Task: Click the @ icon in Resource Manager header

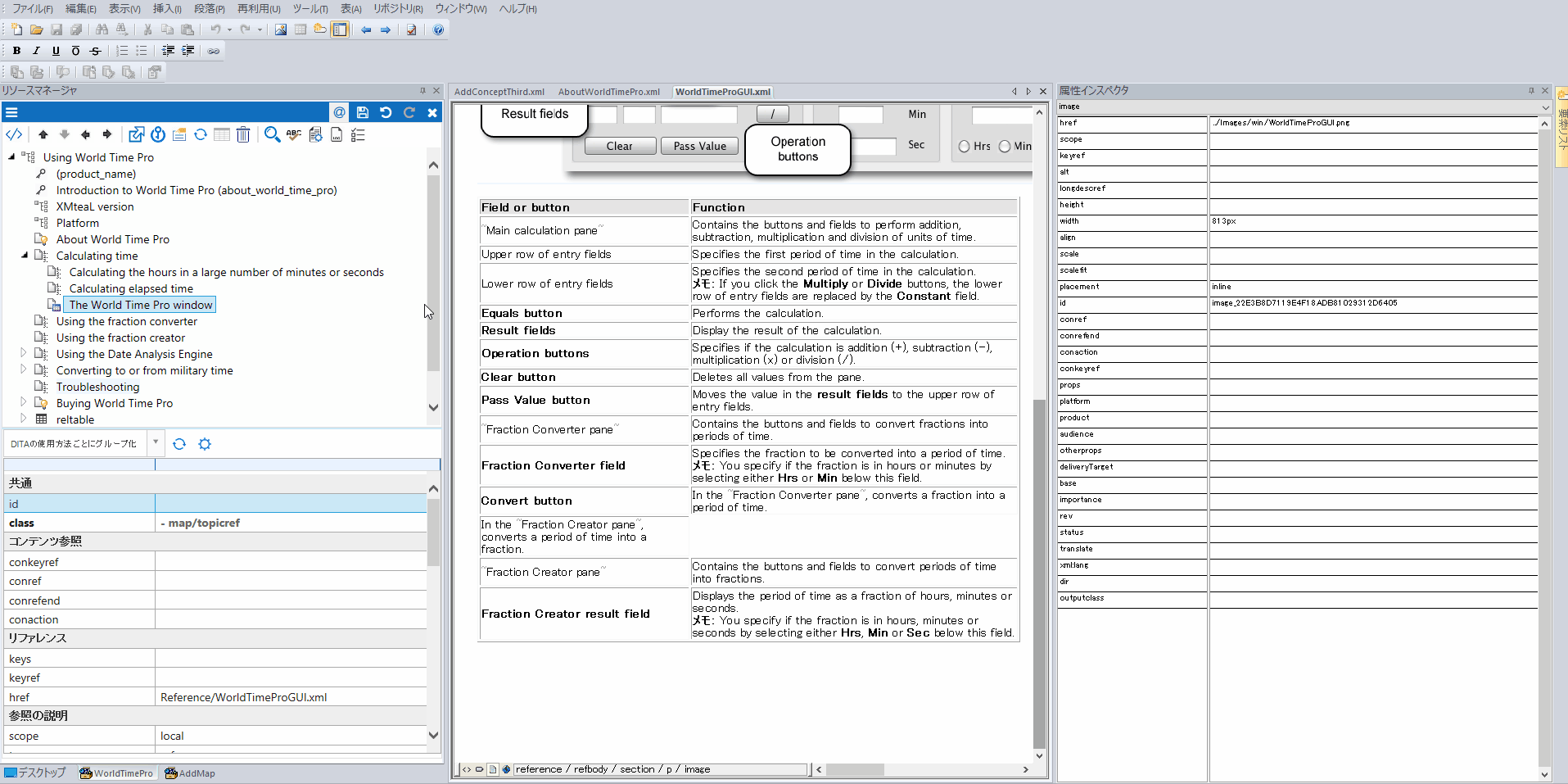Action: pos(339,112)
